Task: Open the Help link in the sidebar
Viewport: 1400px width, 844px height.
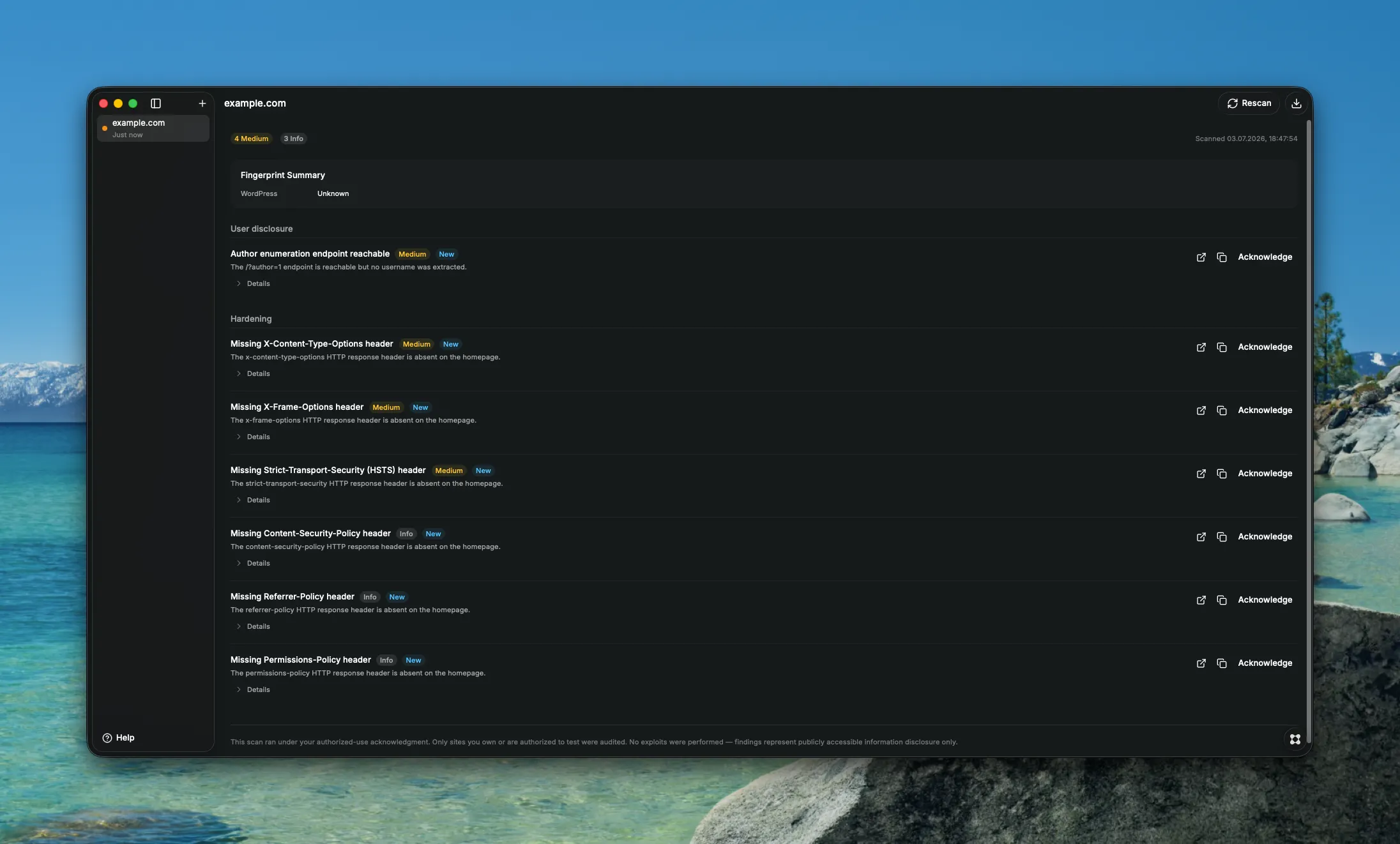Action: click(x=119, y=738)
